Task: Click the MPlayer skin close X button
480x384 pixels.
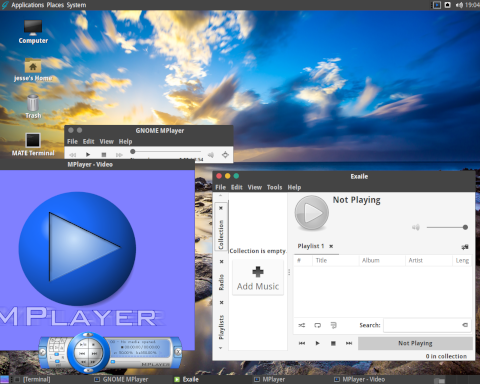Action: pos(178,351)
